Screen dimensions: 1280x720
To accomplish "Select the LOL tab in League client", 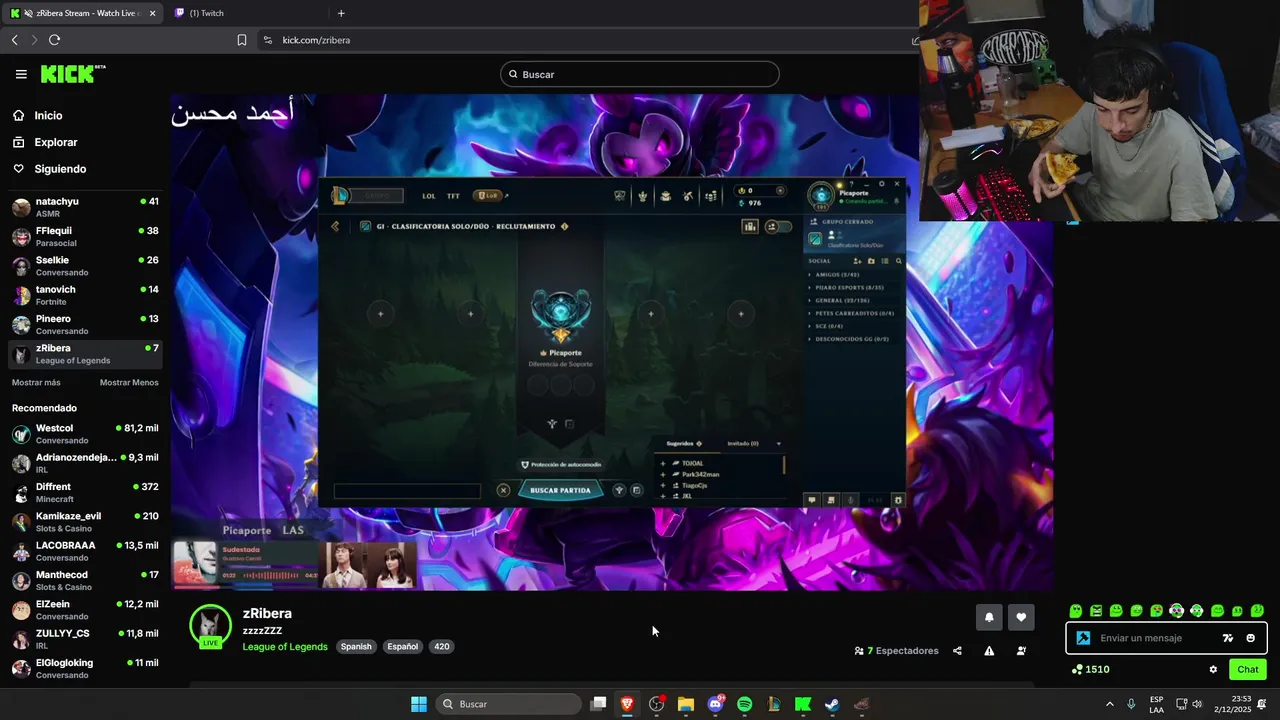I will 429,196.
